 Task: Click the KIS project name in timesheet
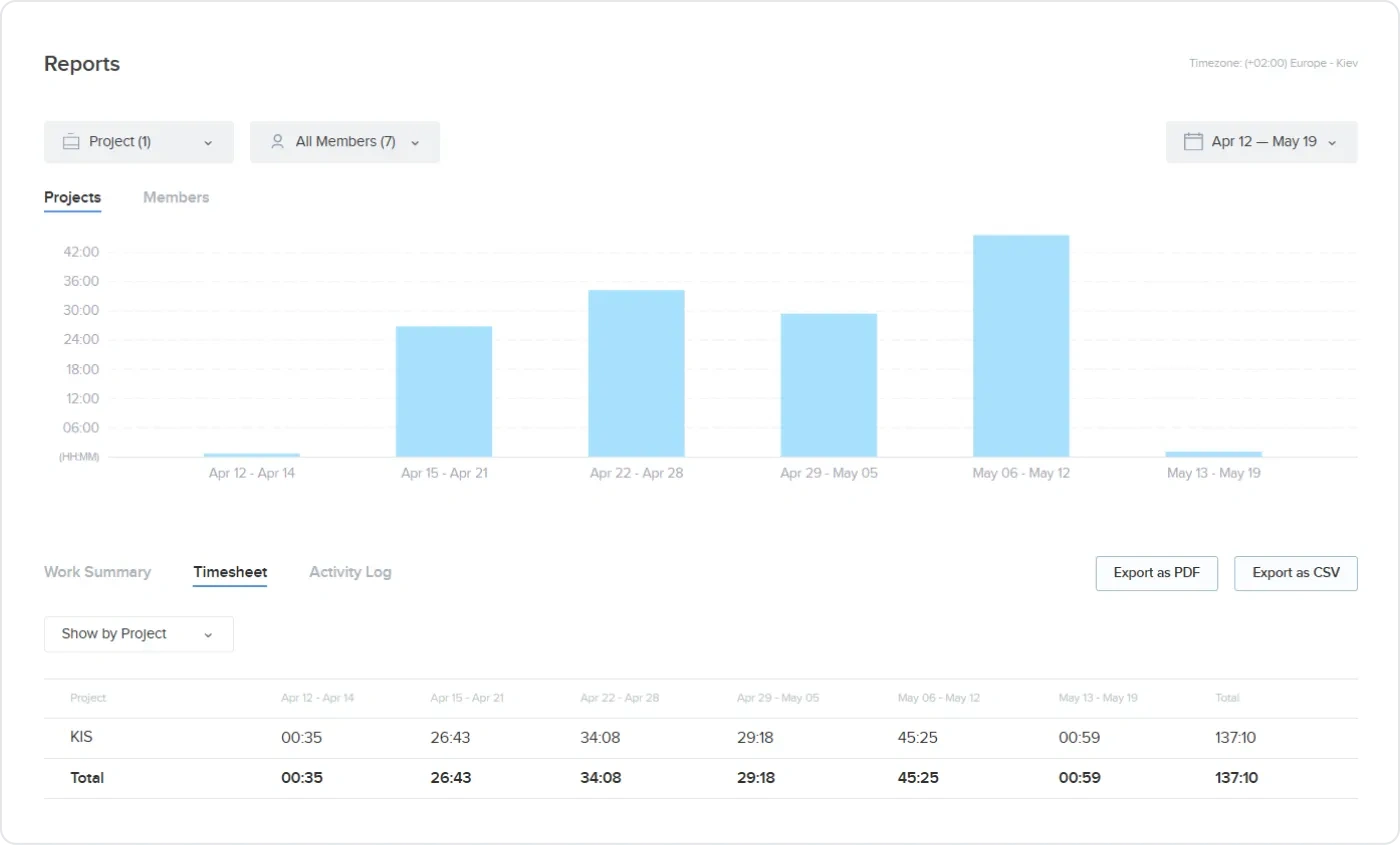coord(81,738)
